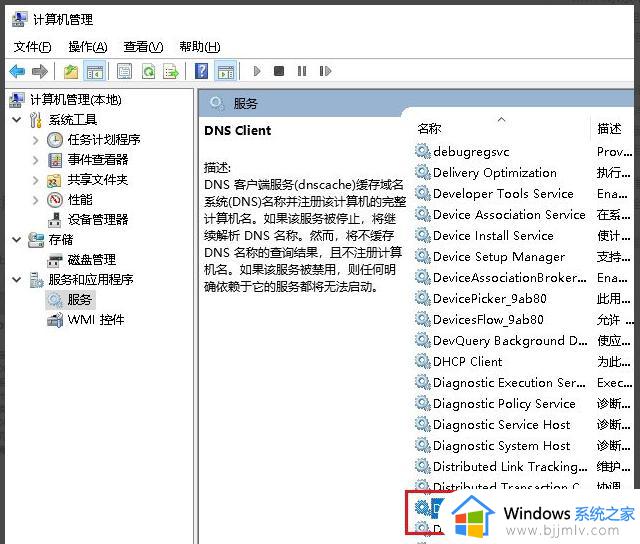Expand the 任务计划程序 node arrow

tap(36, 140)
